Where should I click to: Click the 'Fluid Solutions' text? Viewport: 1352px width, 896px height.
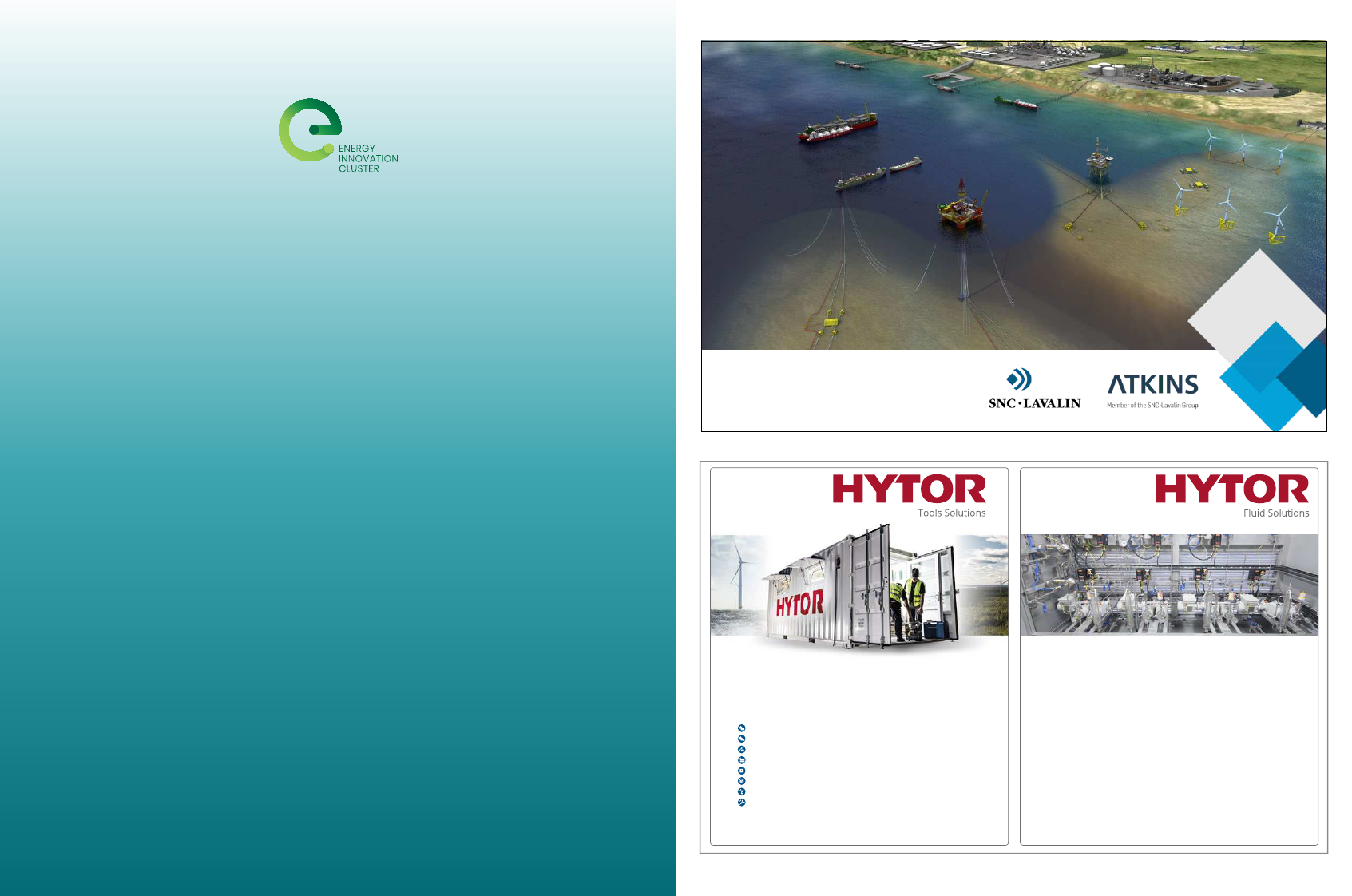pyautogui.click(x=1276, y=513)
